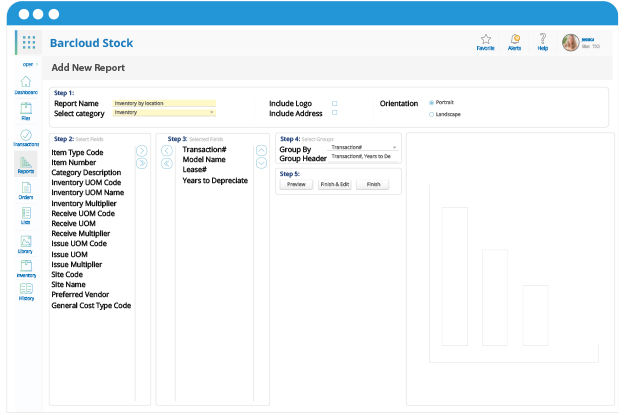Select Site Code field
Viewport: 626px width, 415px height.
click(67, 274)
